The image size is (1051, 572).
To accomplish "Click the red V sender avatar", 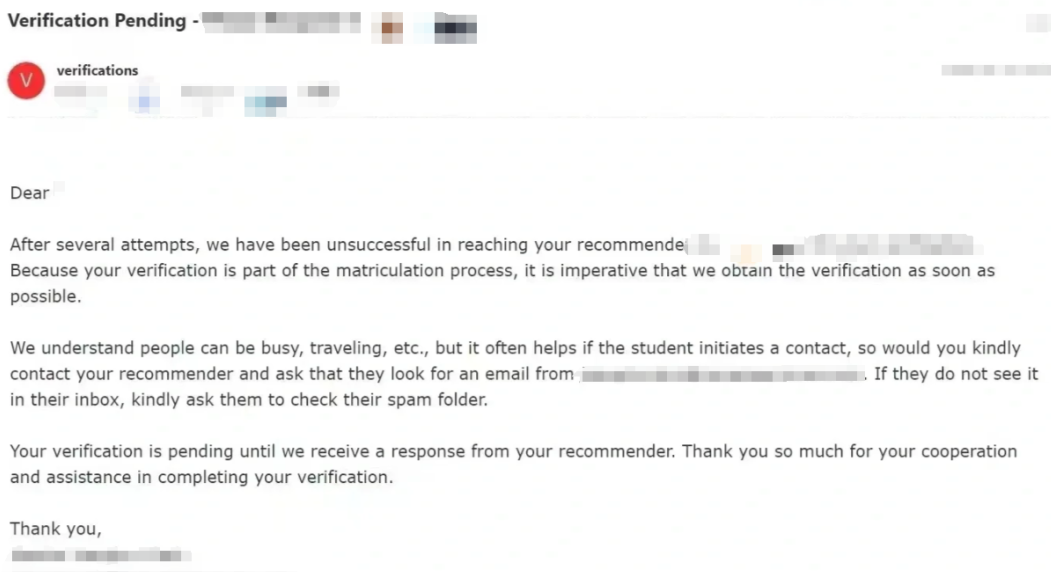I will coord(26,80).
